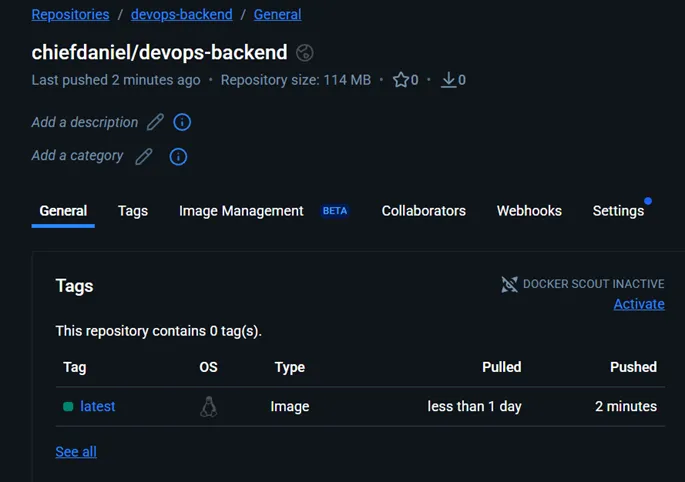Click the Pulled column header

502,367
